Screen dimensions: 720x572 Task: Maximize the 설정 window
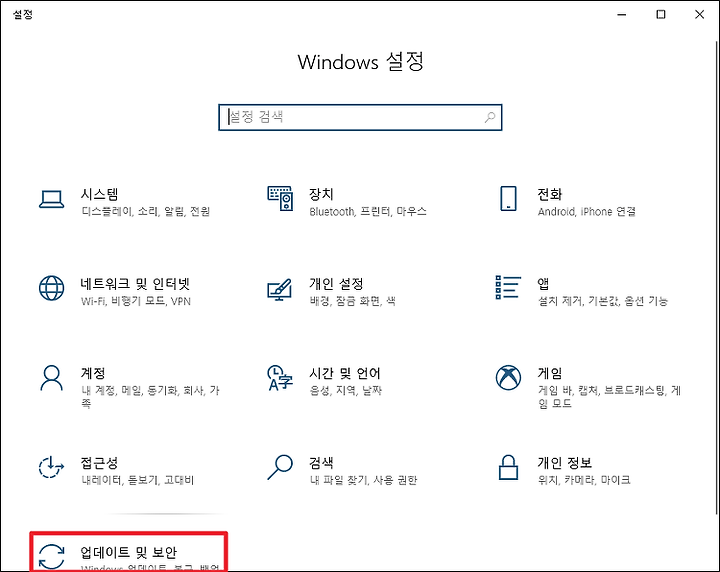(661, 15)
